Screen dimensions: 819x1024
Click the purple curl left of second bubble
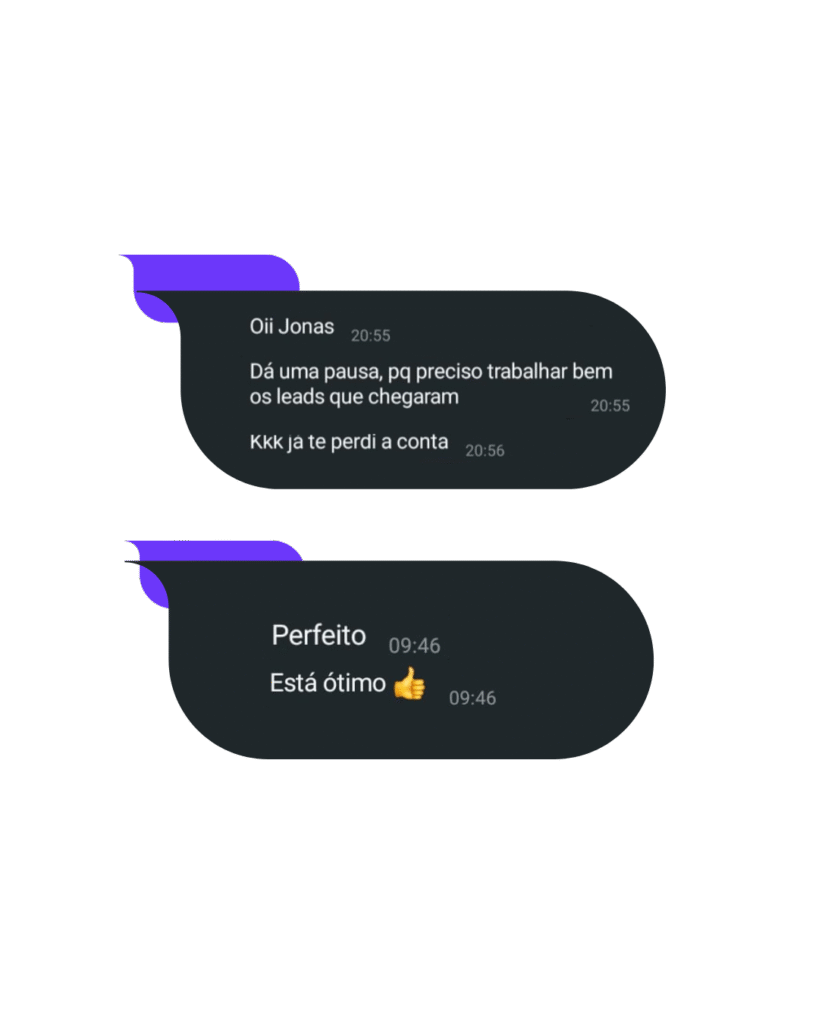click(x=154, y=585)
